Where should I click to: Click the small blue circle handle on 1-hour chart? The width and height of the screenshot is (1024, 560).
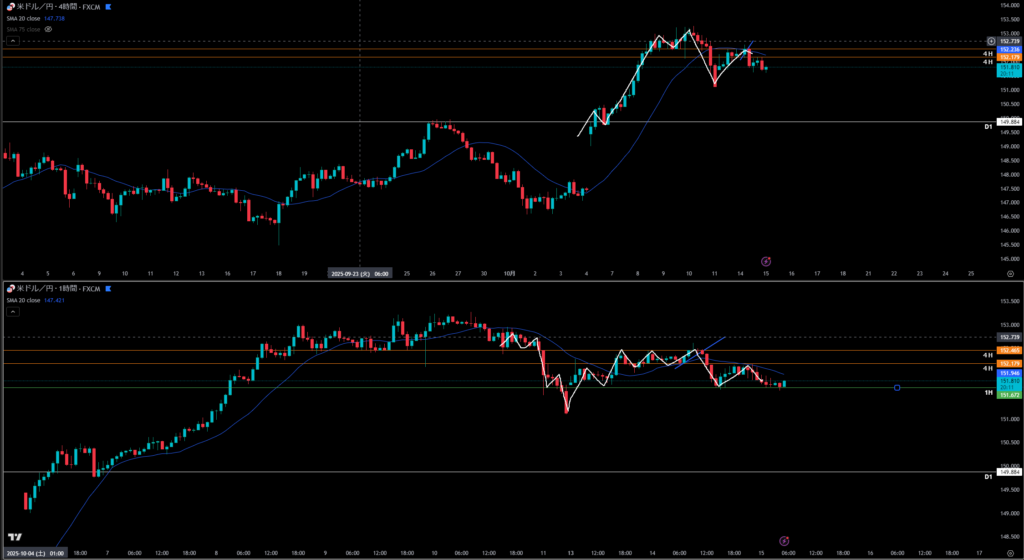(x=897, y=387)
